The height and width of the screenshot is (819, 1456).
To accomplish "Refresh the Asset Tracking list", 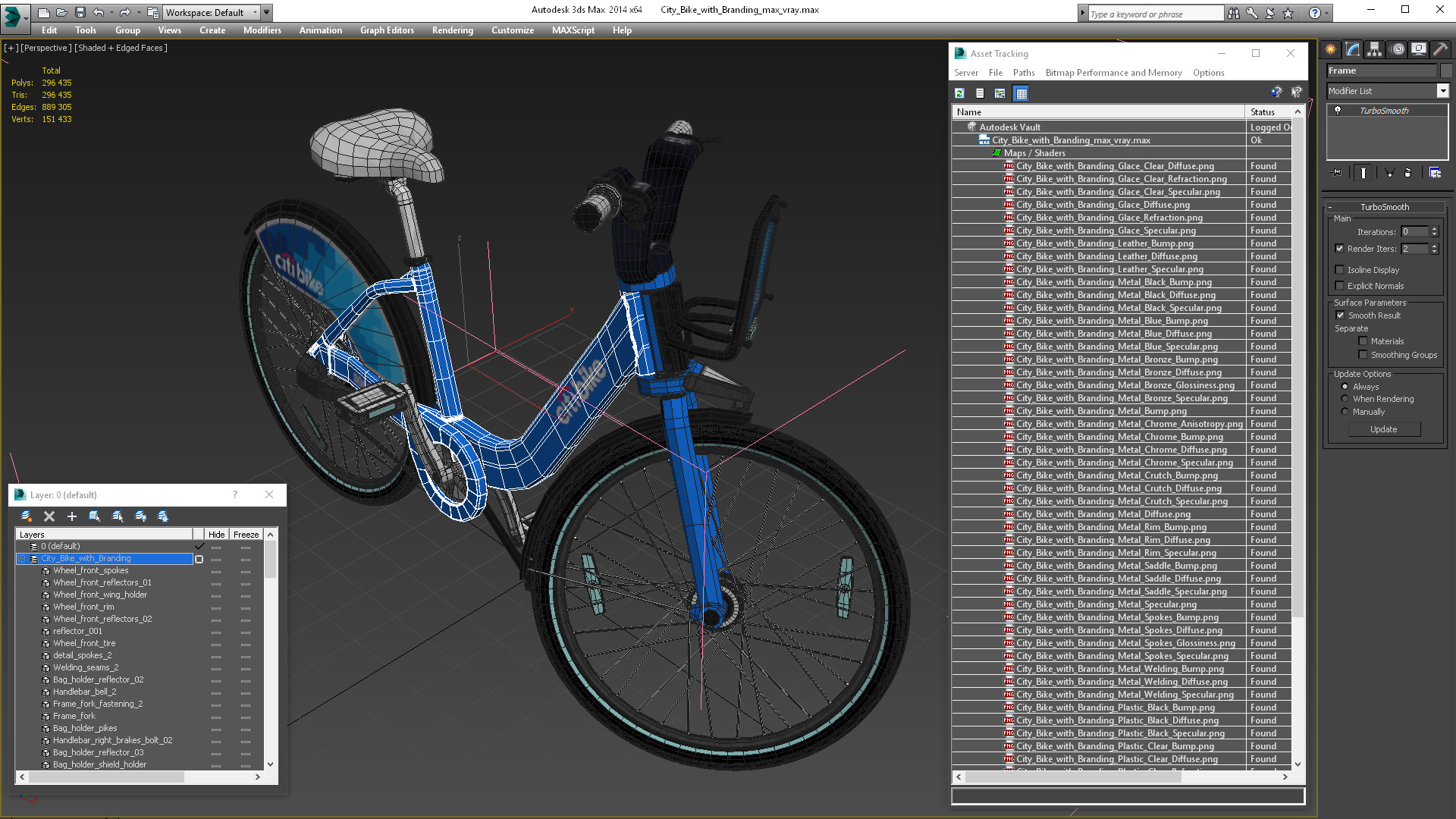I will click(x=959, y=93).
